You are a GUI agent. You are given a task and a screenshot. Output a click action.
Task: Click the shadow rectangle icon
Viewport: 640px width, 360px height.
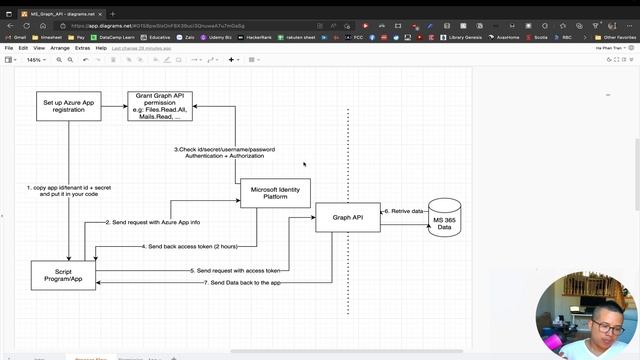tap(178, 60)
